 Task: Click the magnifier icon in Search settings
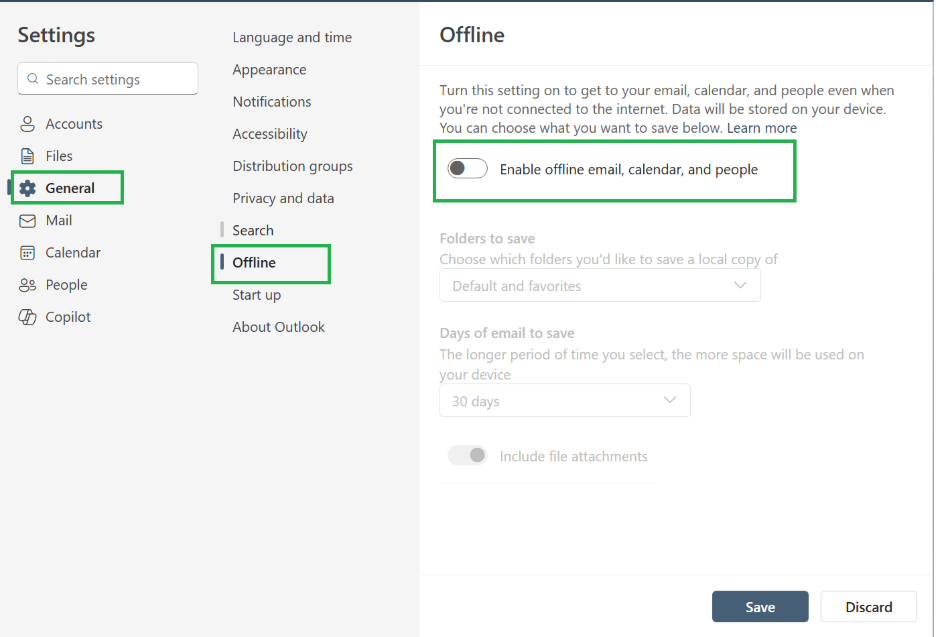pos(33,79)
